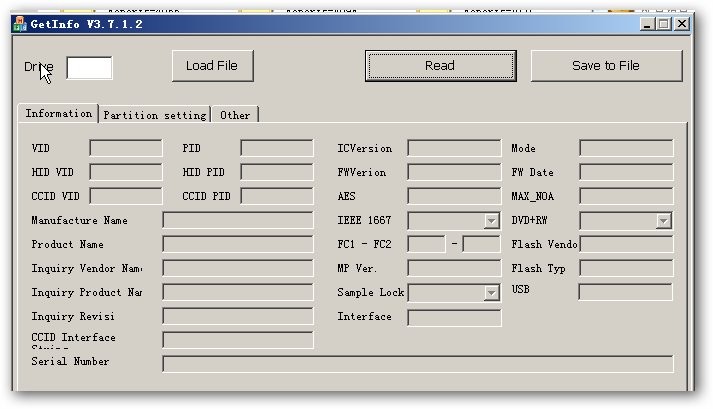Viewport: 713px width, 409px height.
Task: Select the AES field
Action: click(454, 196)
